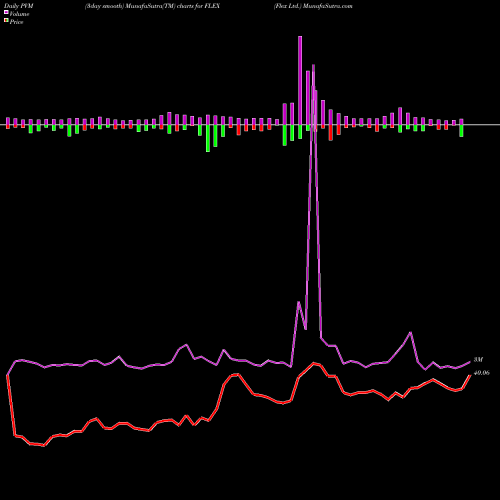Click the Price legend color swatch

click(x=6, y=21)
